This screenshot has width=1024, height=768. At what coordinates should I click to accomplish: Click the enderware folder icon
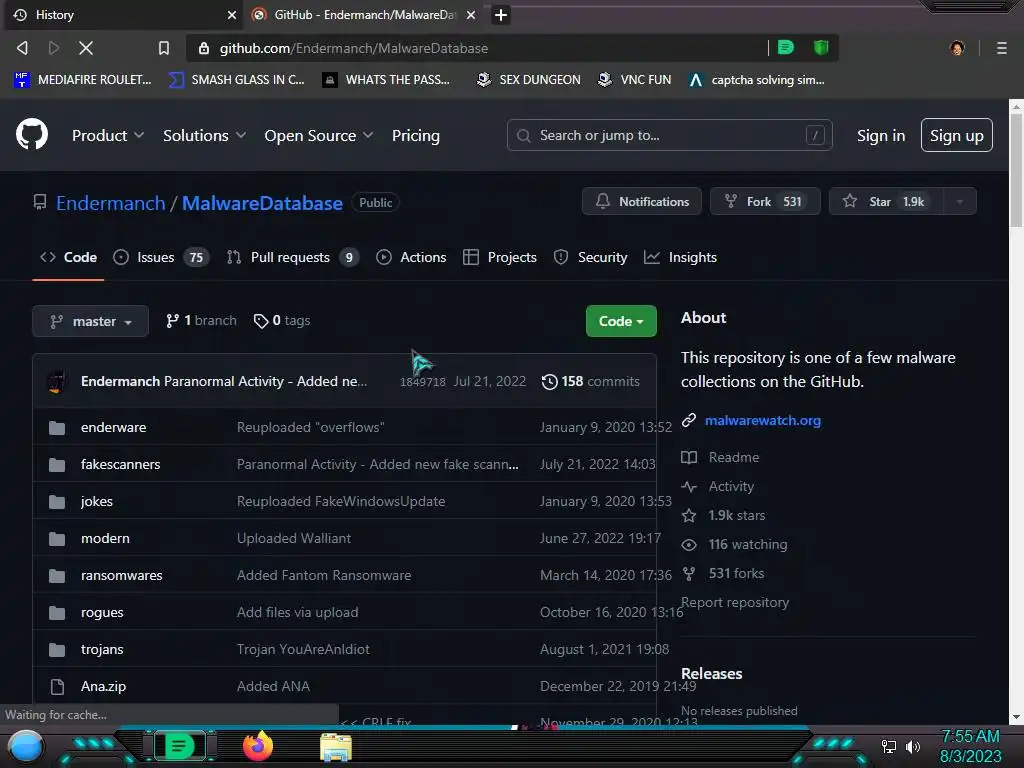click(x=57, y=428)
